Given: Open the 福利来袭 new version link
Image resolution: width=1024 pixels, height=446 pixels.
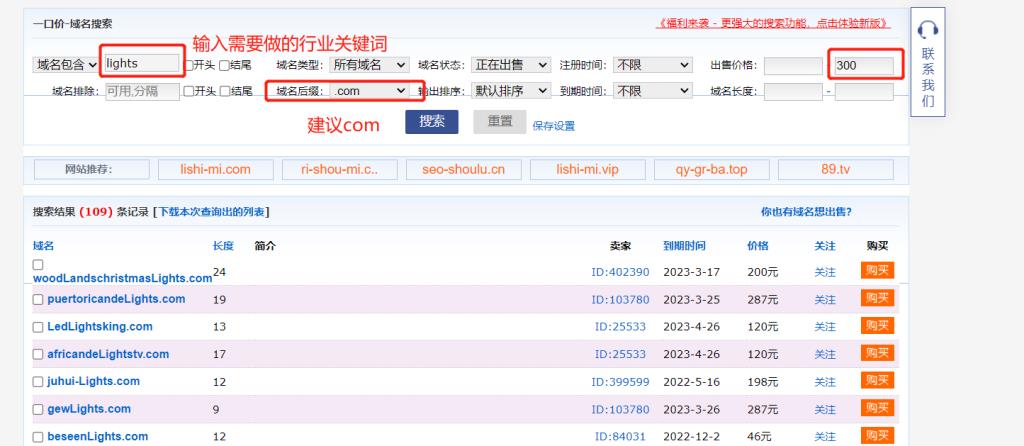Looking at the screenshot, I should click(x=774, y=24).
